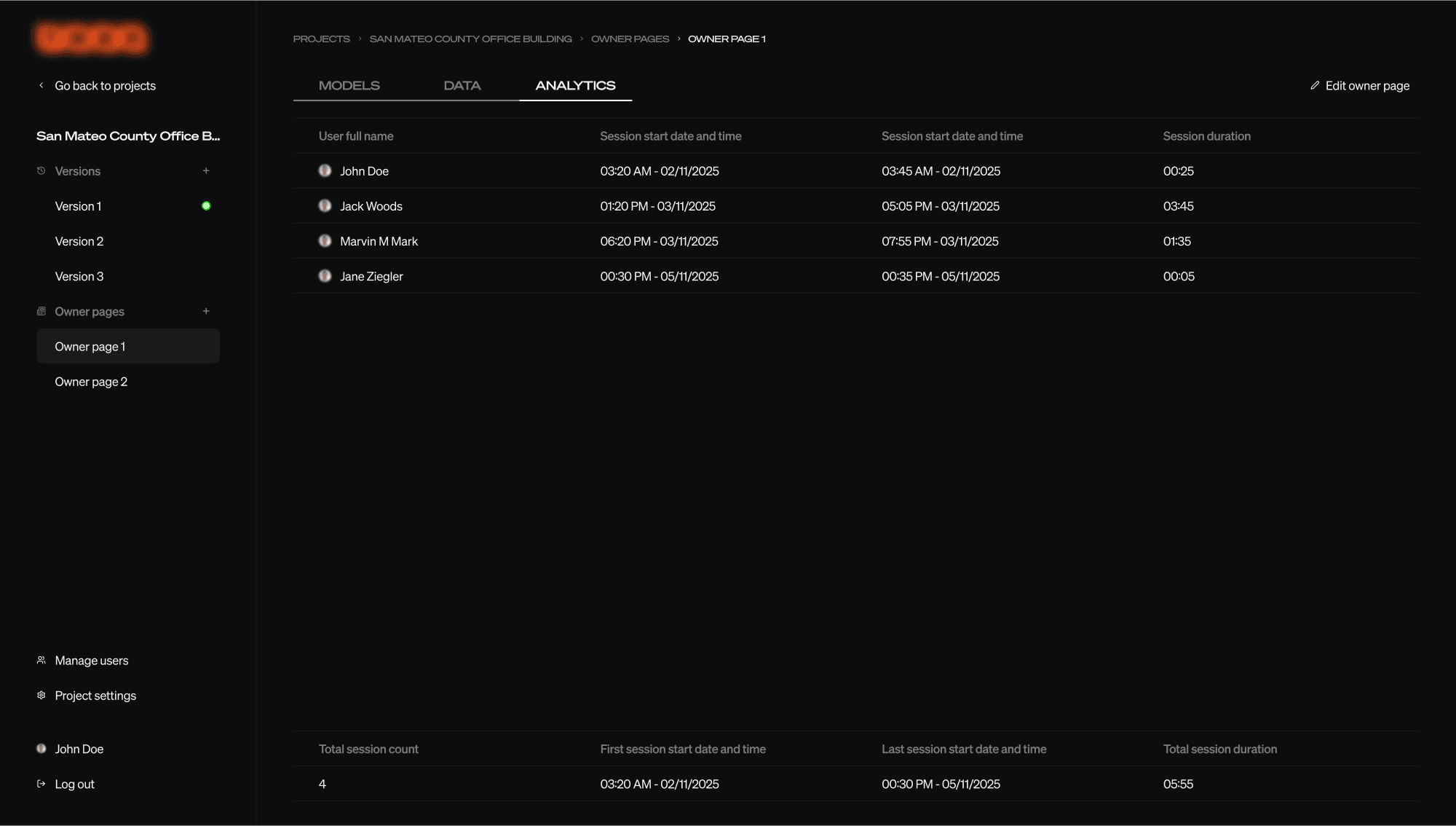Click the orange company logo
The height and width of the screenshot is (826, 1456).
click(91, 38)
